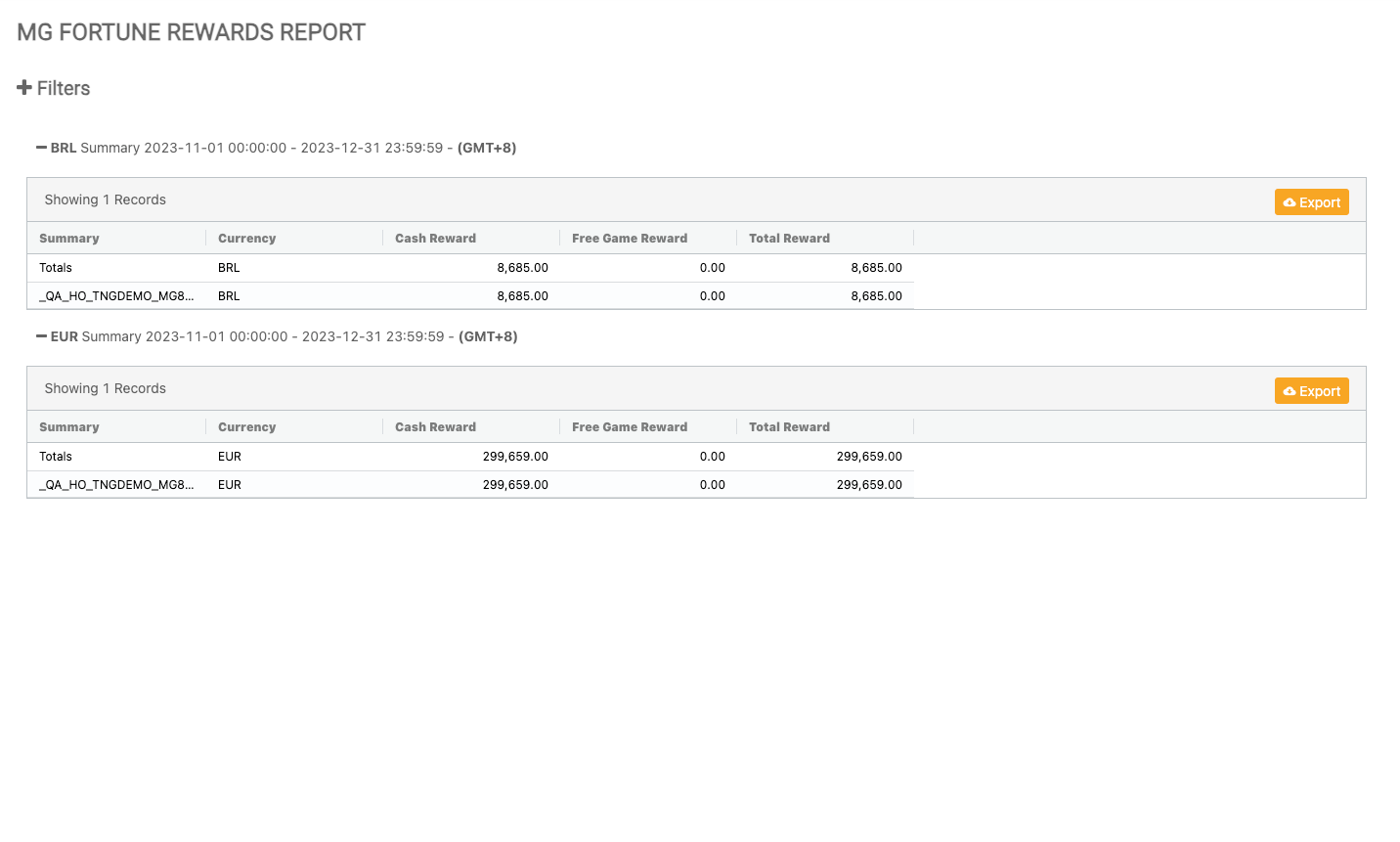Collapse the EUR Summary section
The width and height of the screenshot is (1400, 842).
(x=41, y=336)
